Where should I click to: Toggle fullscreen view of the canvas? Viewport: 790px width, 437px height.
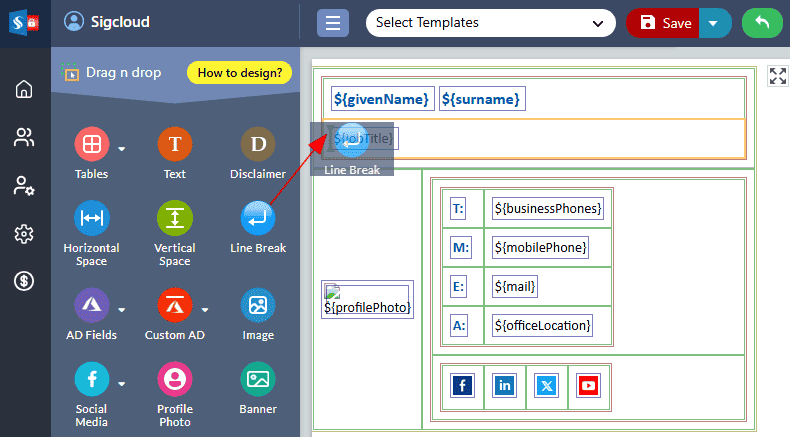777,77
